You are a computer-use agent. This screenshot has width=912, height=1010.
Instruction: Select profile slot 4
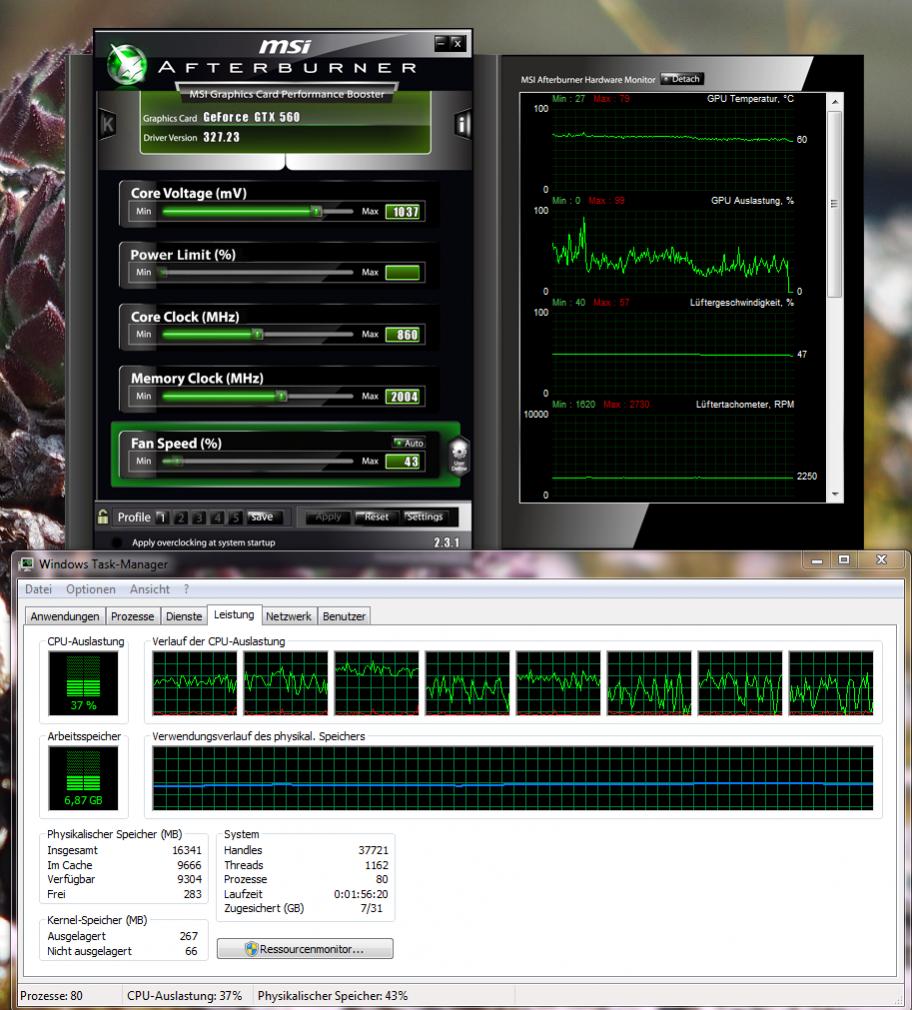[x=218, y=517]
